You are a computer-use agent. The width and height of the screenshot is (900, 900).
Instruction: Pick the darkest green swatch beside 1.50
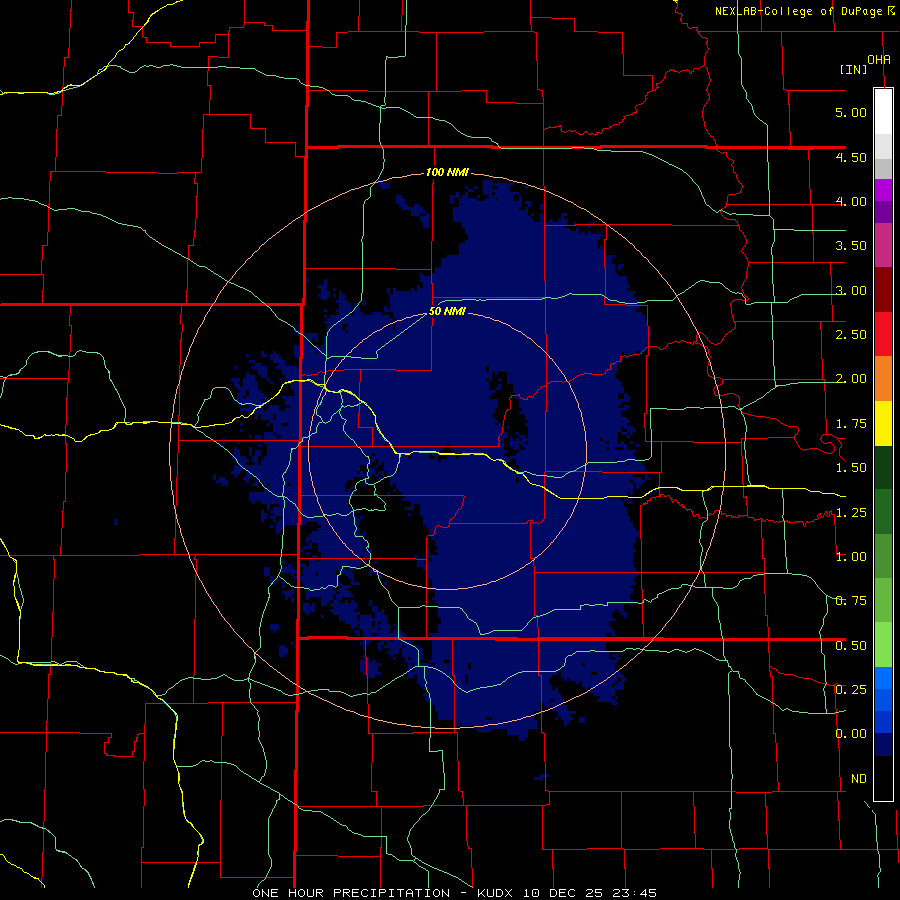pyautogui.click(x=883, y=468)
